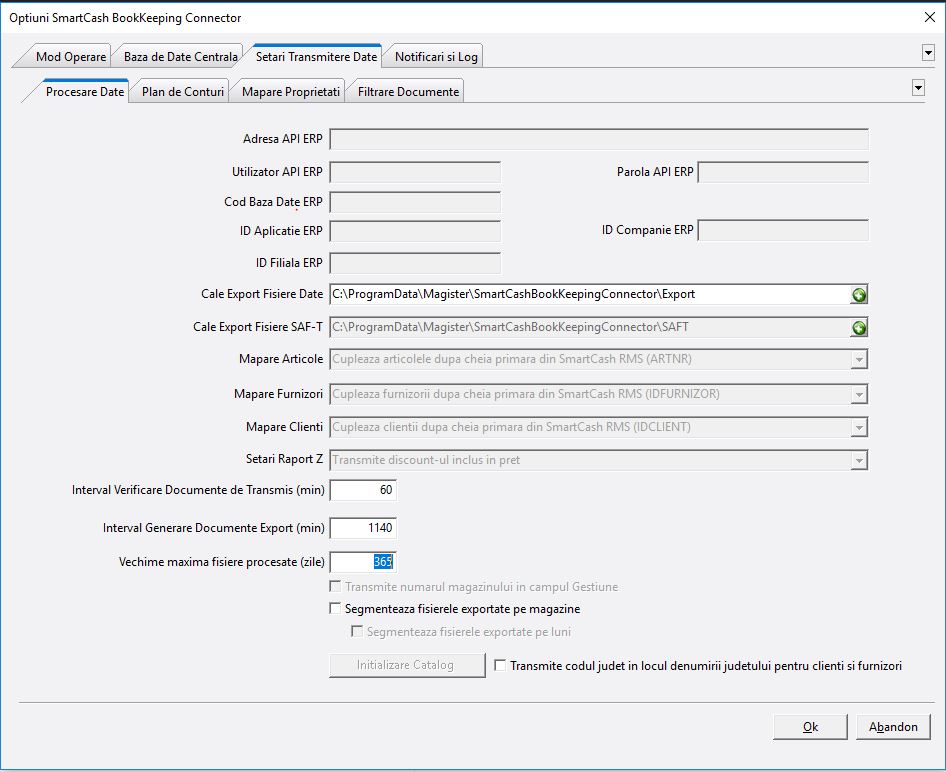Select the Cod Baza Date ERP field
The image size is (946, 772).
coord(415,202)
